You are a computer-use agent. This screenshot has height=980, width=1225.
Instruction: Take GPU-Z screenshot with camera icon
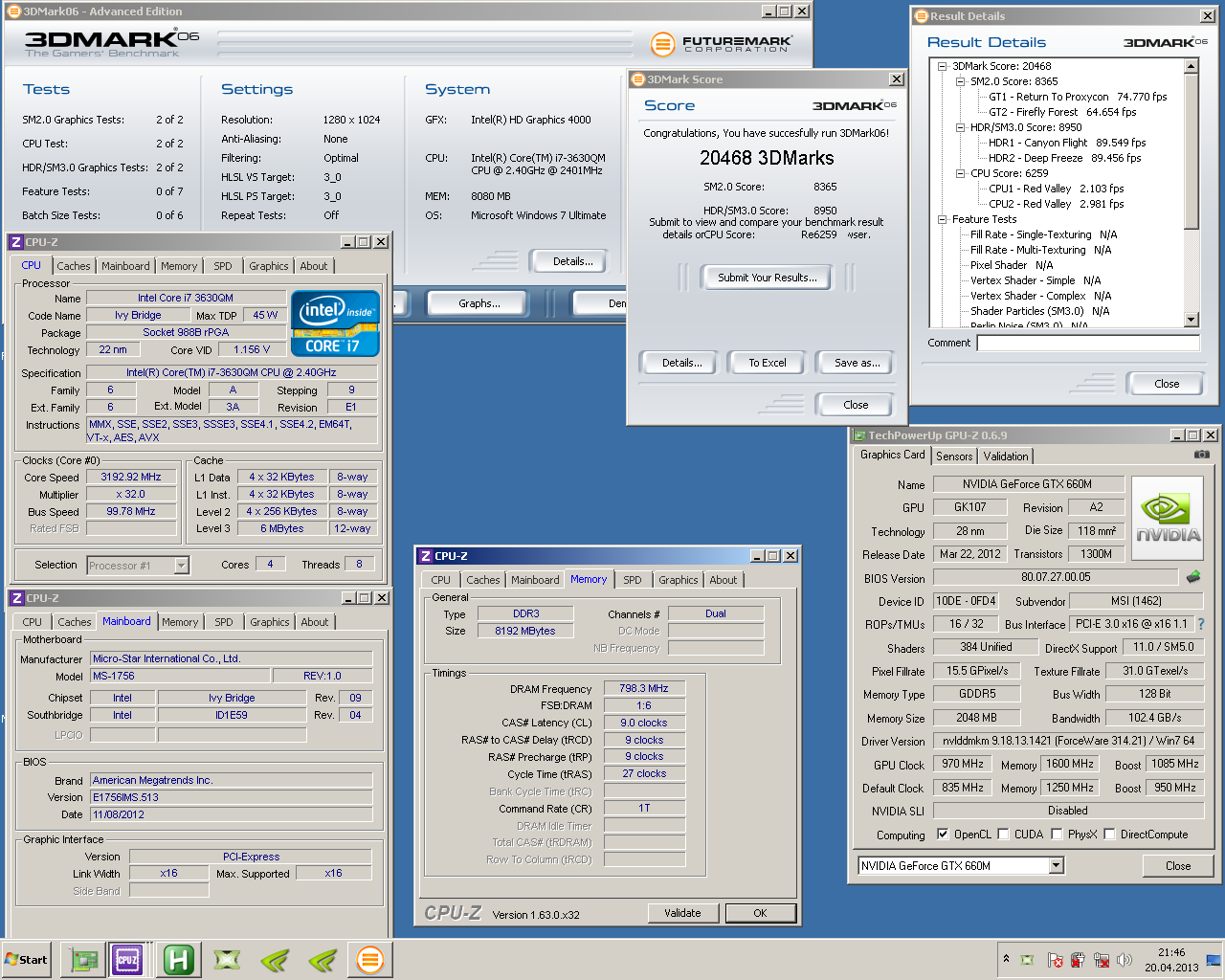pyautogui.click(x=1201, y=455)
